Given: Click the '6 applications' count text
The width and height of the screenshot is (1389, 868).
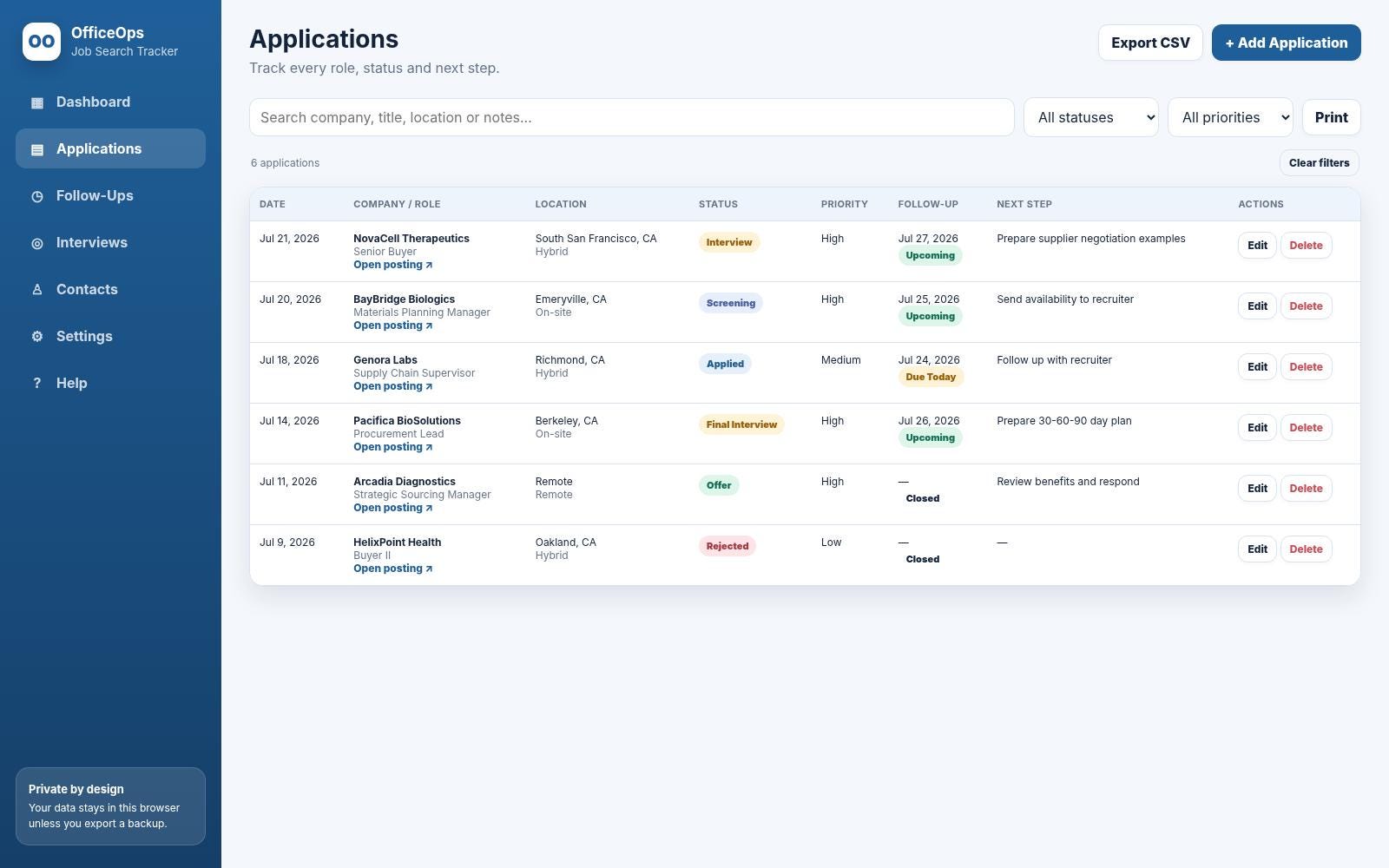Looking at the screenshot, I should pos(285,163).
